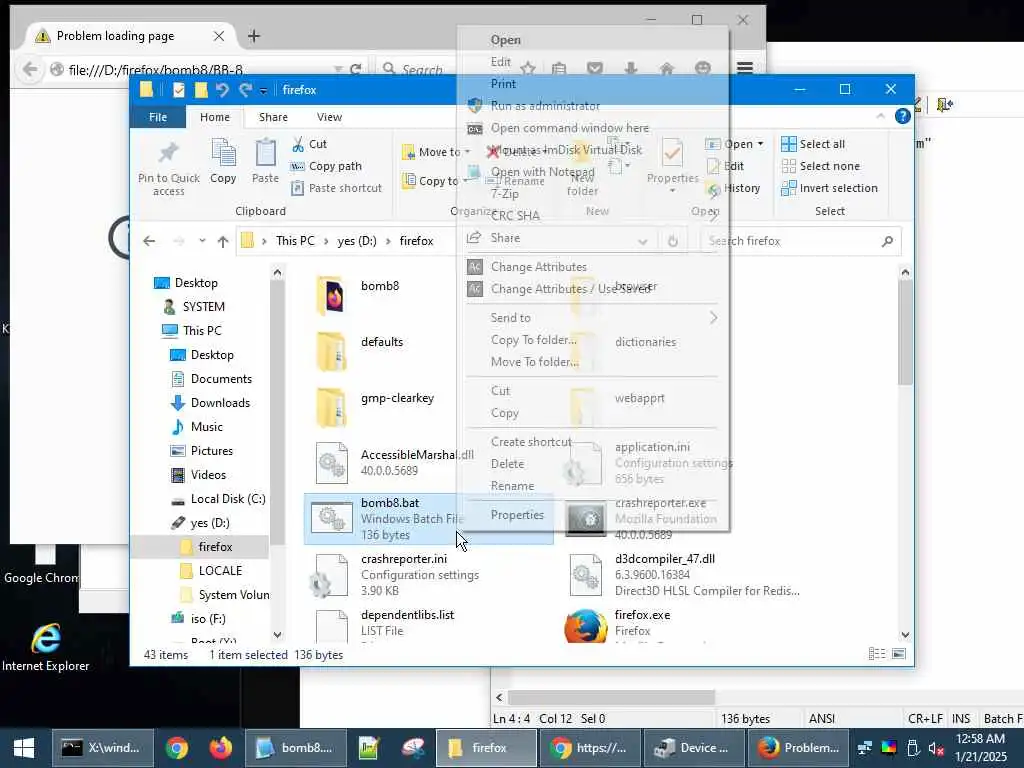Open recent locations dropdown arrow
The height and width of the screenshot is (768, 1024).
tap(202, 241)
